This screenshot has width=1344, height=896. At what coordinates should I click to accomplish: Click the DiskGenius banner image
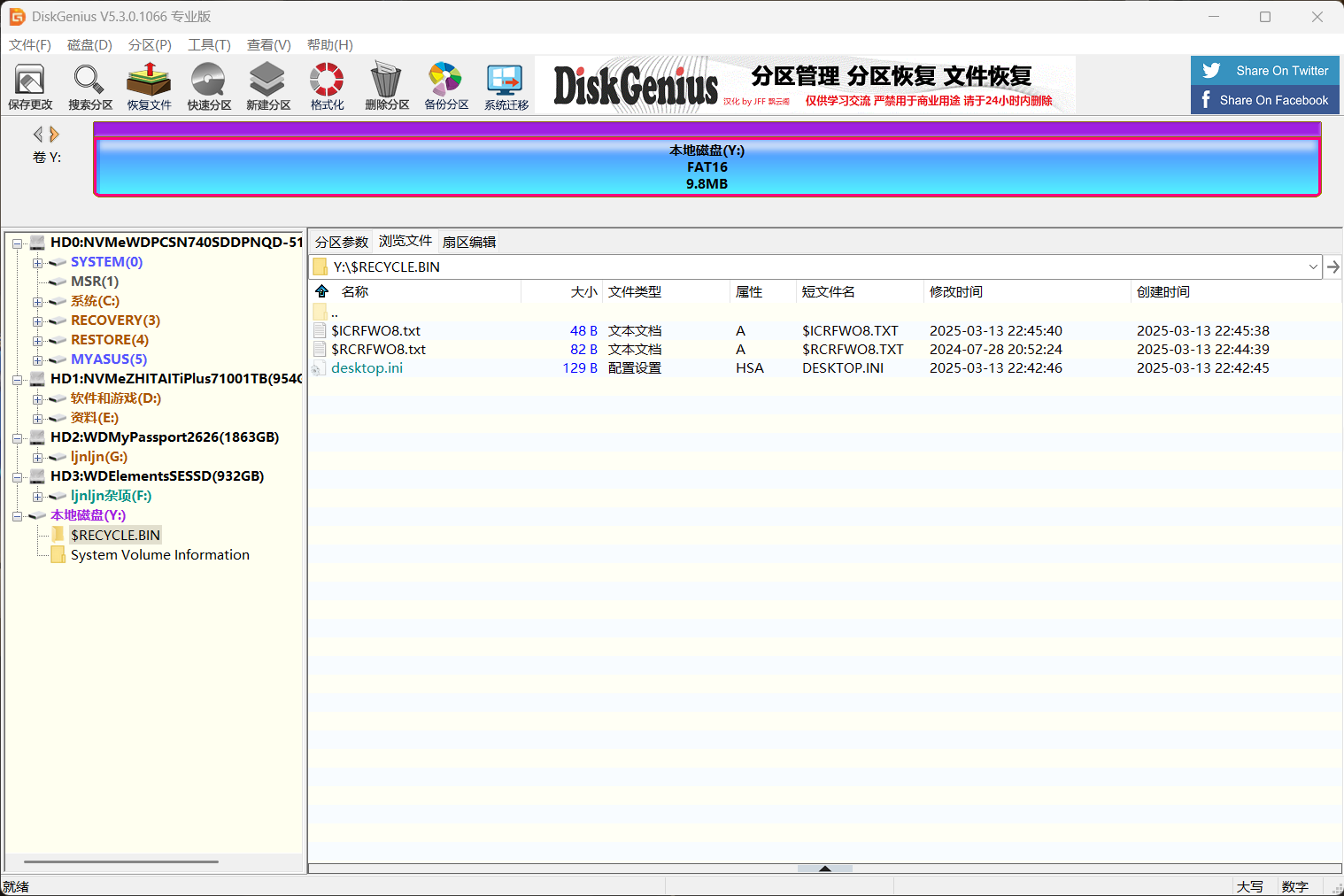806,85
